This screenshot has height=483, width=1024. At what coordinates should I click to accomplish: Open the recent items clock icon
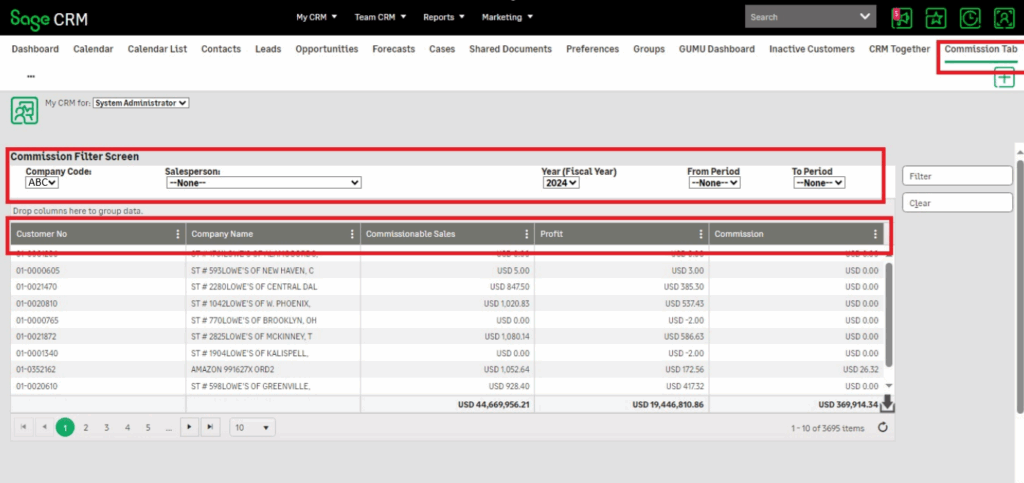point(969,17)
